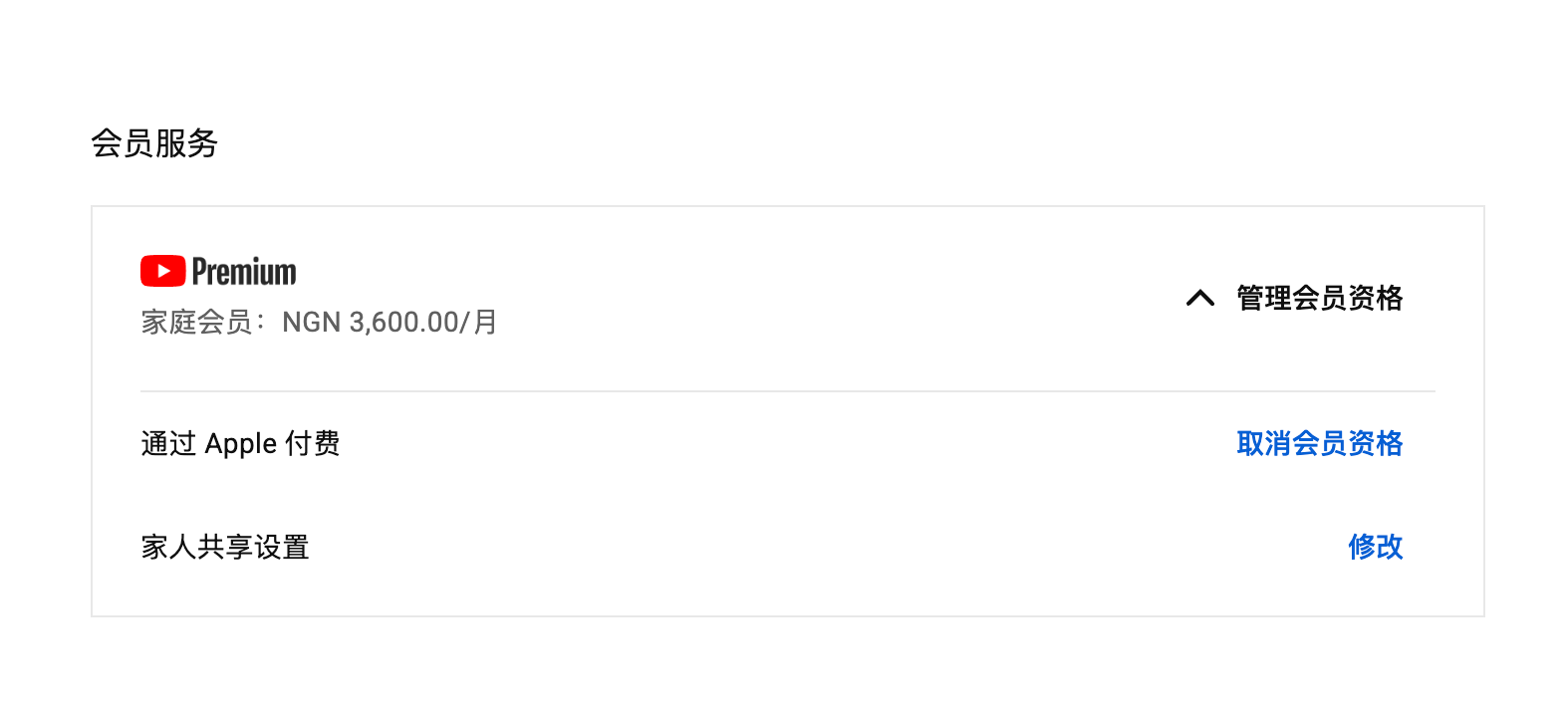The width and height of the screenshot is (1568, 709).
Task: Click the 管理会员资格 label
Action: (x=1319, y=298)
